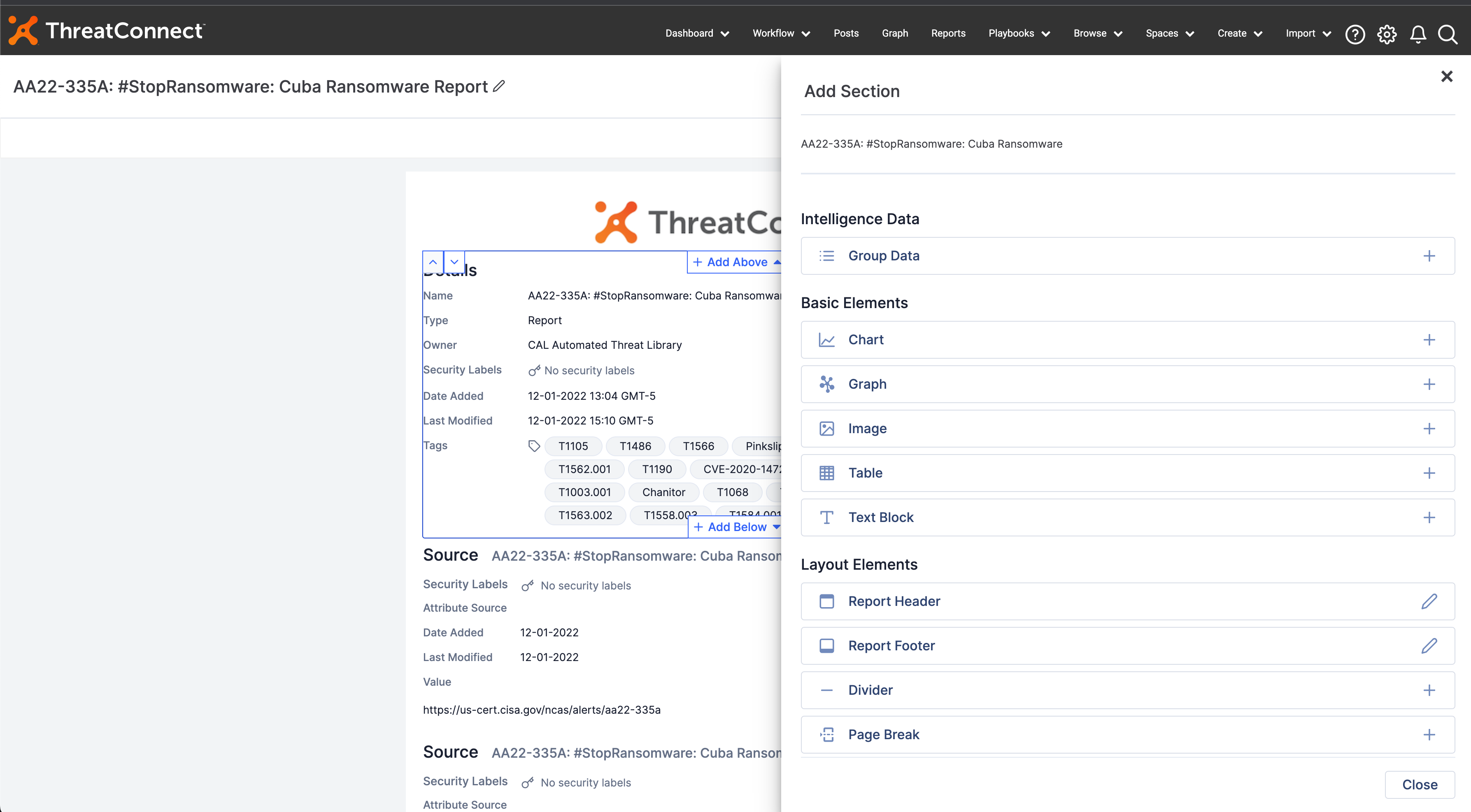
Task: Click the Page Break icon
Action: [x=826, y=735]
